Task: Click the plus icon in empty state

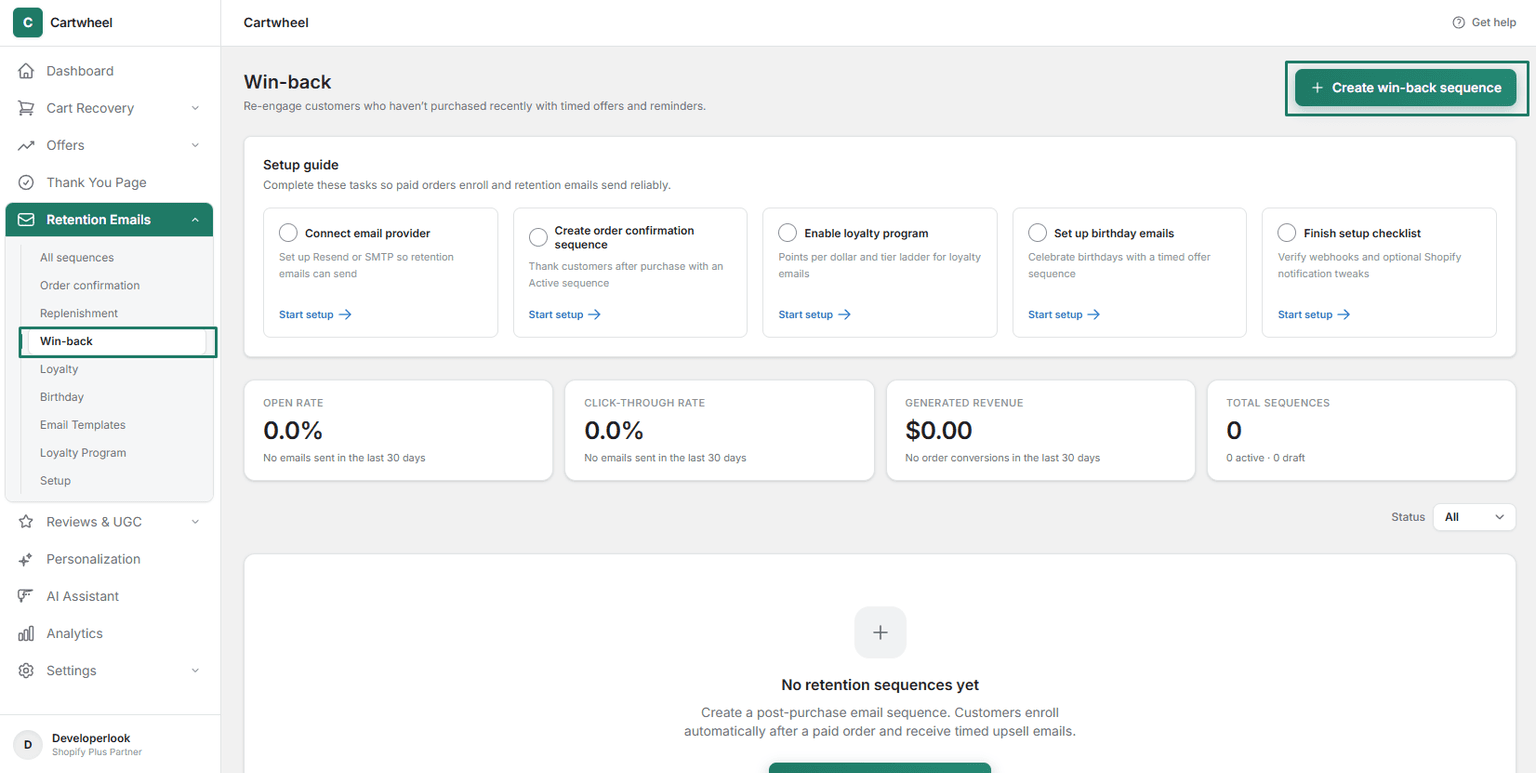Action: point(880,632)
